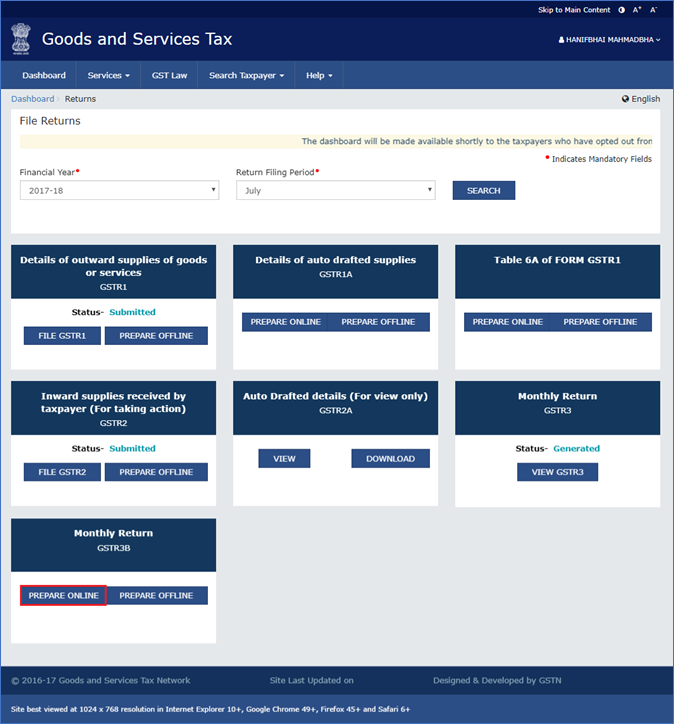674x724 pixels.
Task: Click the Site Last Updated on text
Action: click(x=312, y=680)
